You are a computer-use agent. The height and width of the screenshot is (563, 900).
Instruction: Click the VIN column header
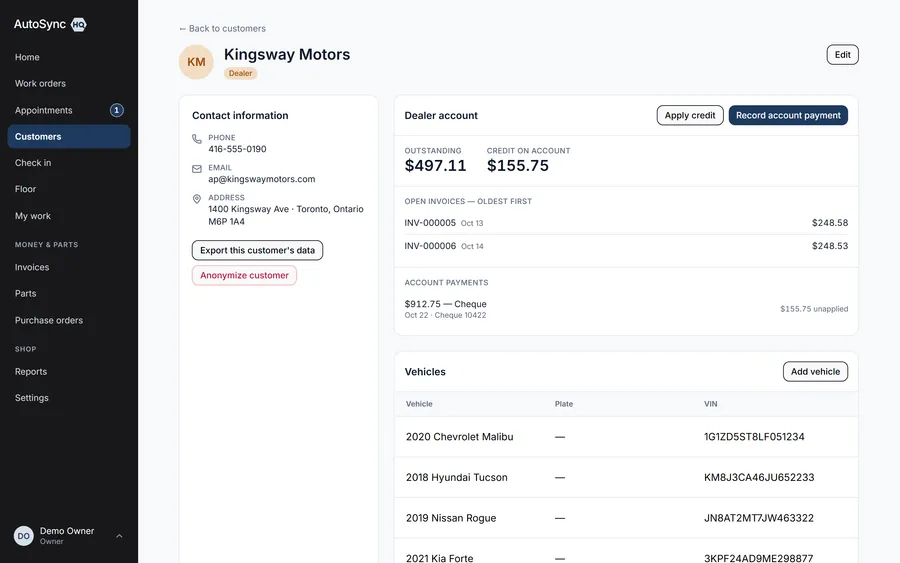(711, 404)
